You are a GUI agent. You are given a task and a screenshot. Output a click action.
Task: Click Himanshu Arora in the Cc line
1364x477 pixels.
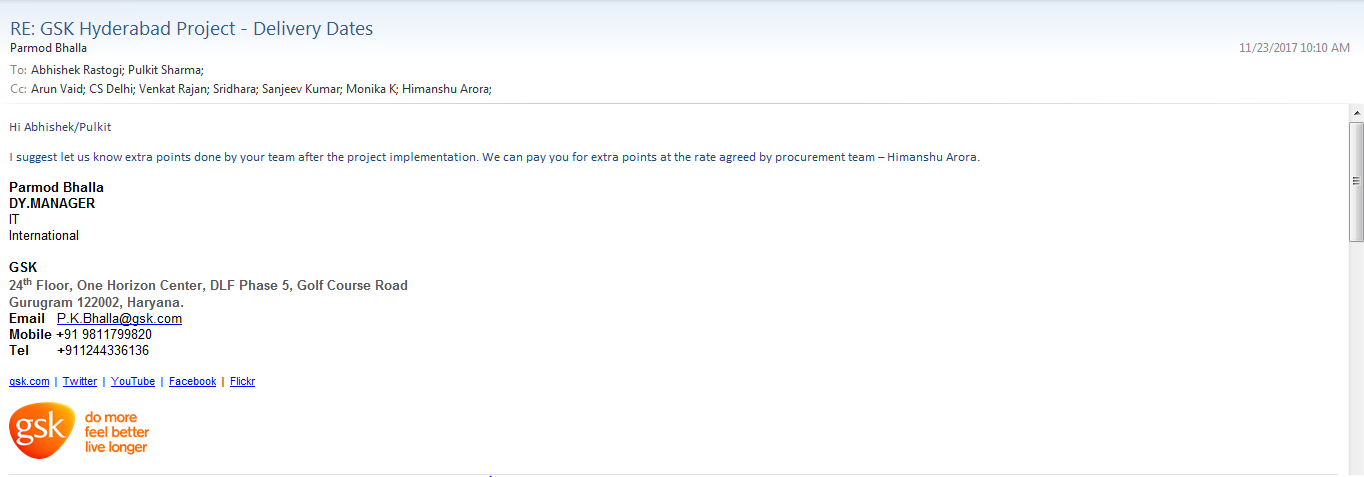point(445,89)
